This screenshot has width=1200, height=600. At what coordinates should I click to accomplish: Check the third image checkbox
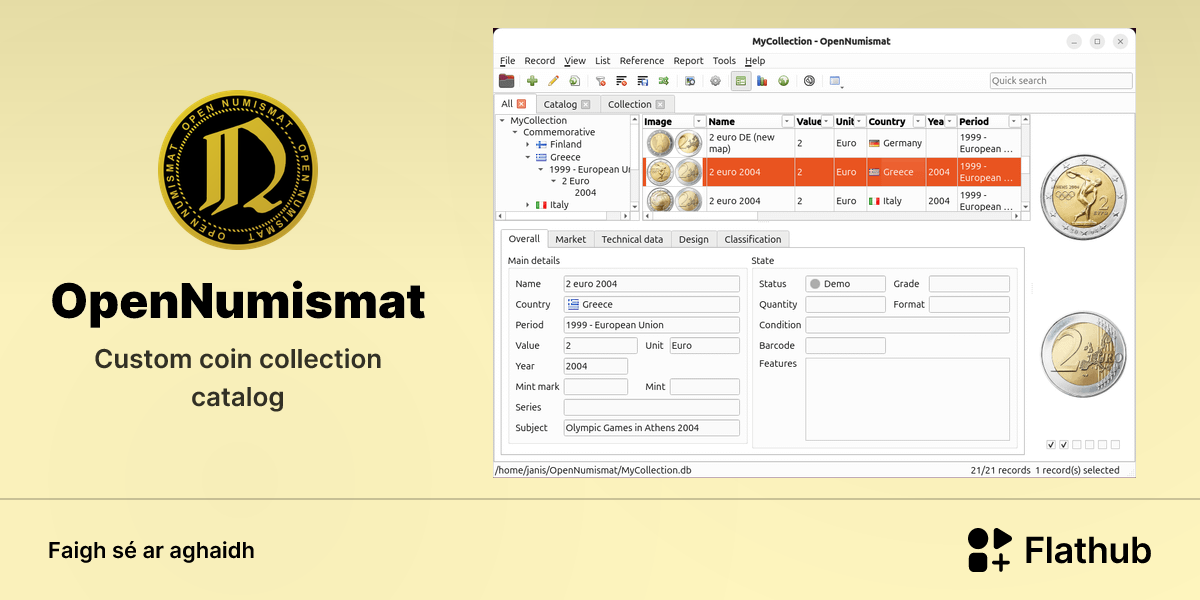coord(1077,445)
